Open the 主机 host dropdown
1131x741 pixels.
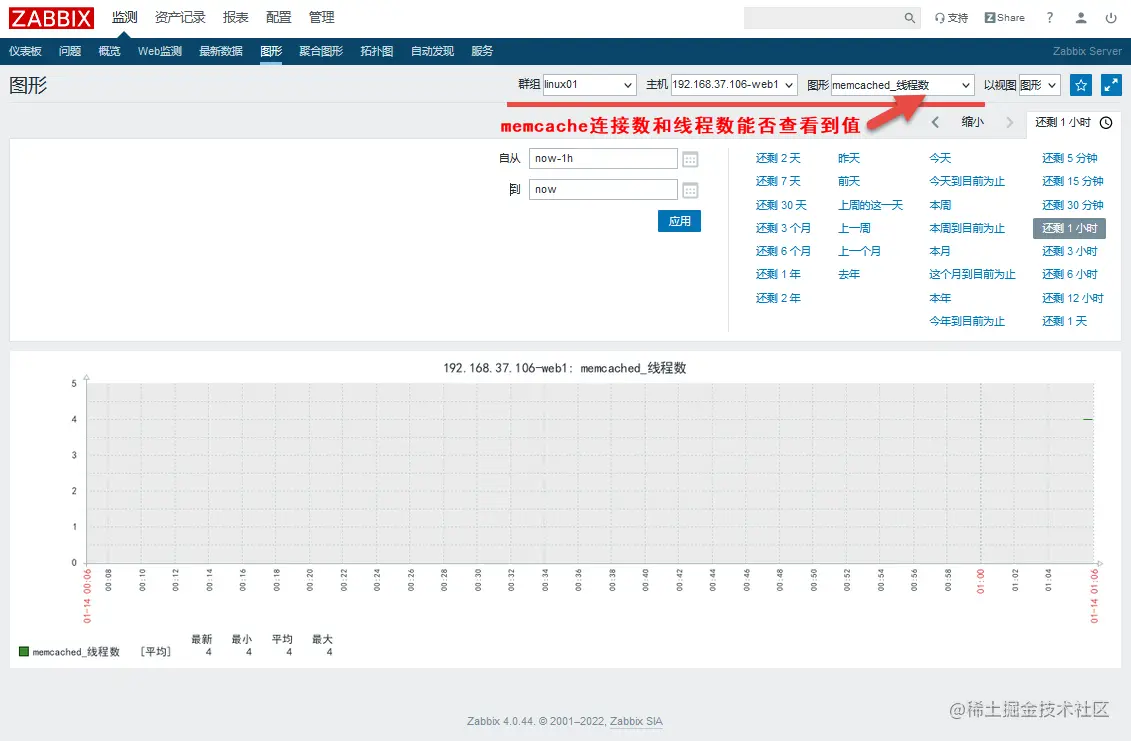coord(734,84)
